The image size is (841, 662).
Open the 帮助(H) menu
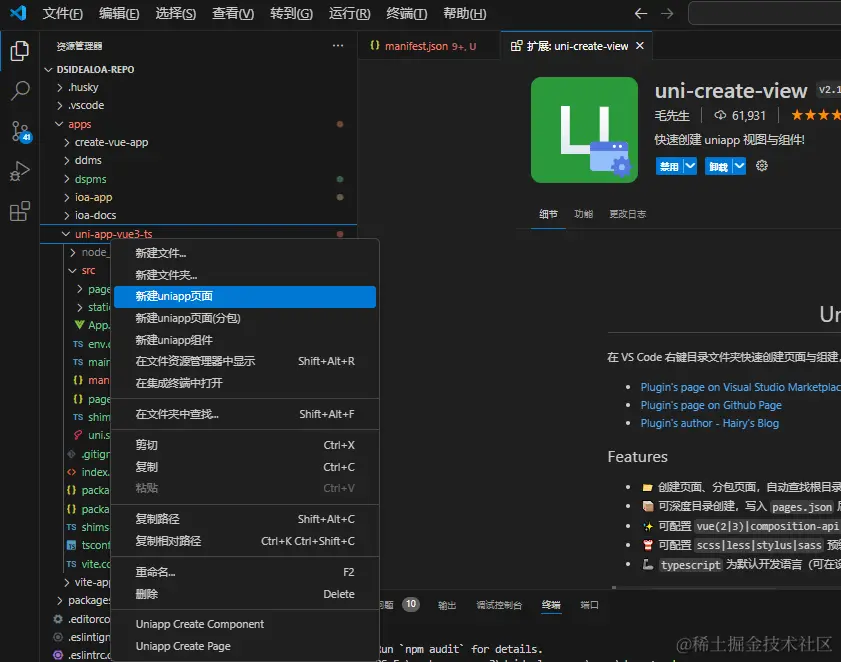tap(464, 13)
